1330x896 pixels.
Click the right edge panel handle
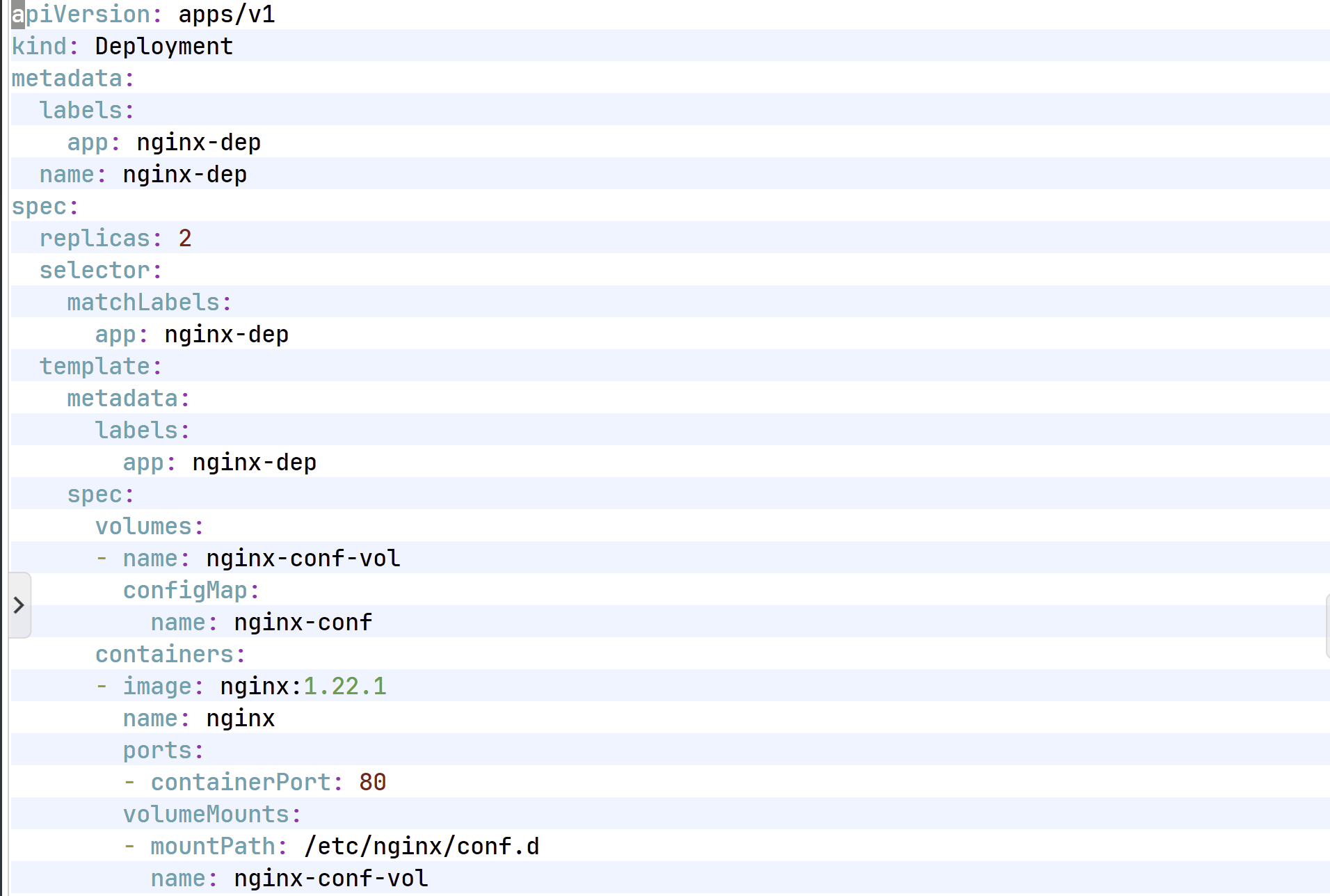coord(1327,625)
